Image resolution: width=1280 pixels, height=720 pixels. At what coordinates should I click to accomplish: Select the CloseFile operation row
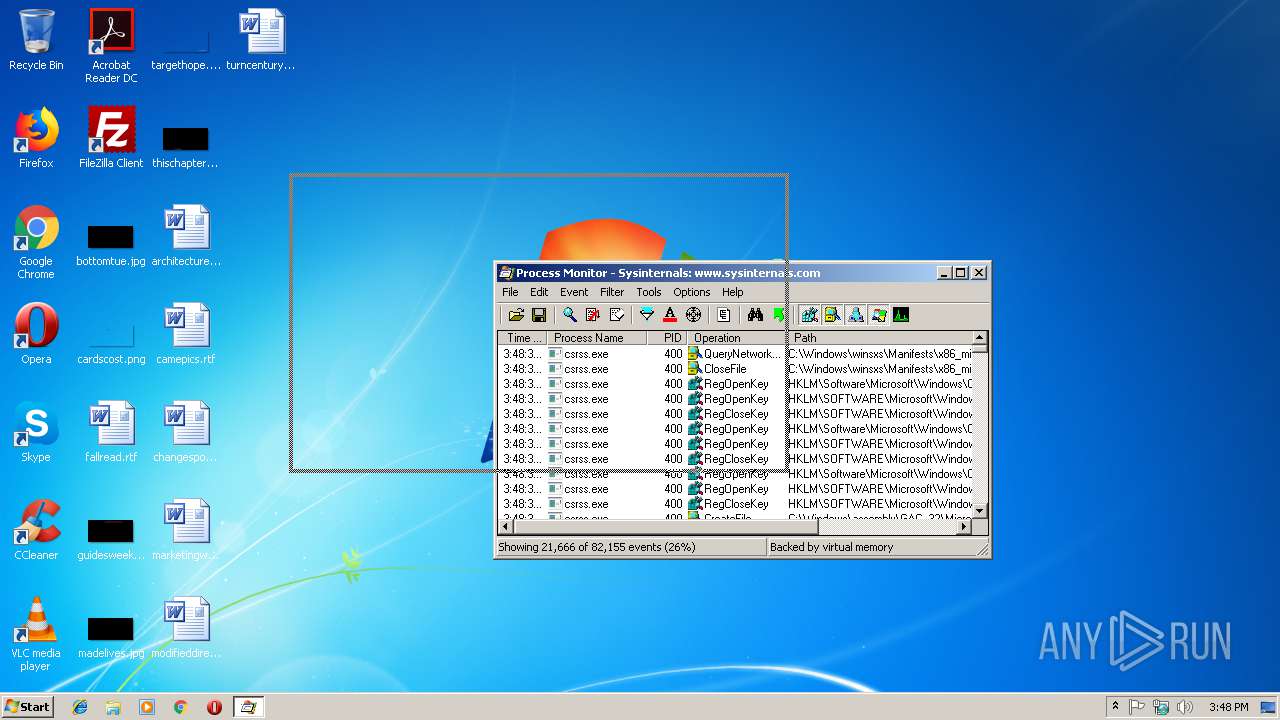click(x=735, y=369)
